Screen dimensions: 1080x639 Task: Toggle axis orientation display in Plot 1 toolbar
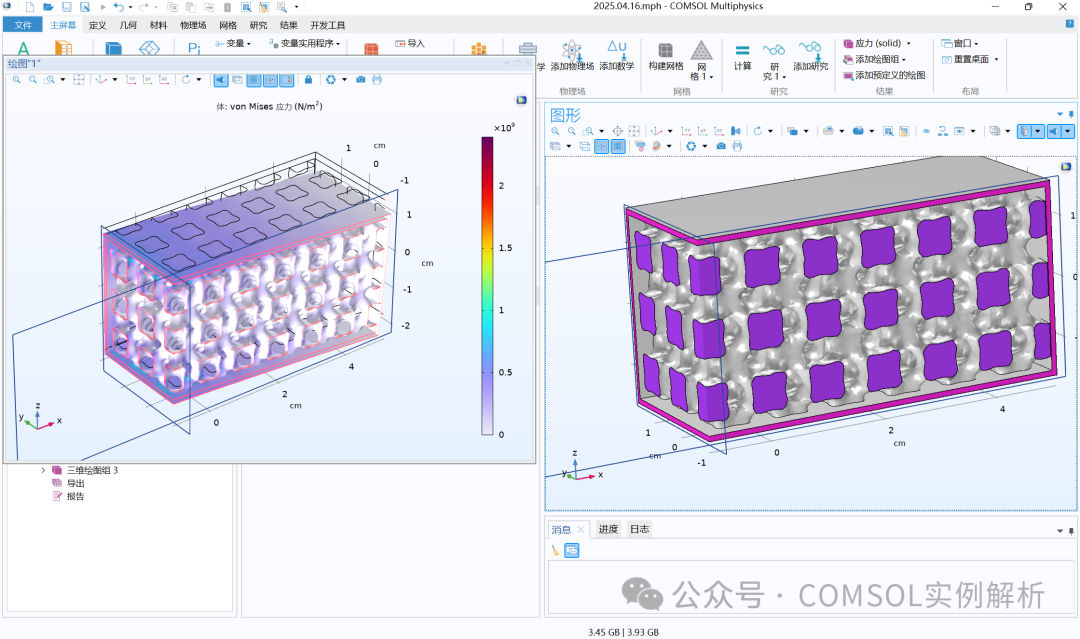271,80
